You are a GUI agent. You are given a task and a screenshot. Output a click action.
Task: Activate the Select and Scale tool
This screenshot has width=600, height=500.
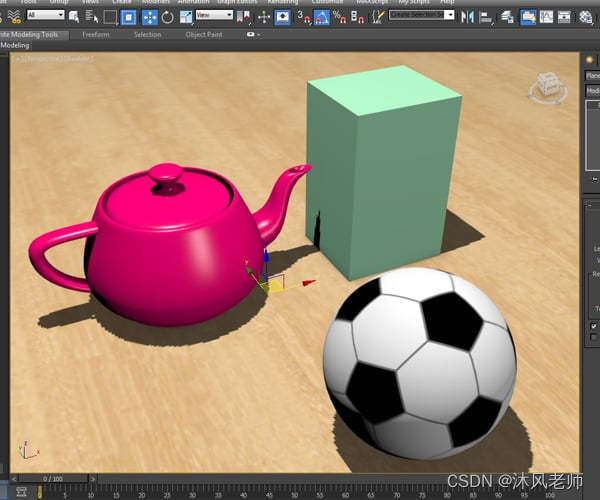(x=186, y=17)
